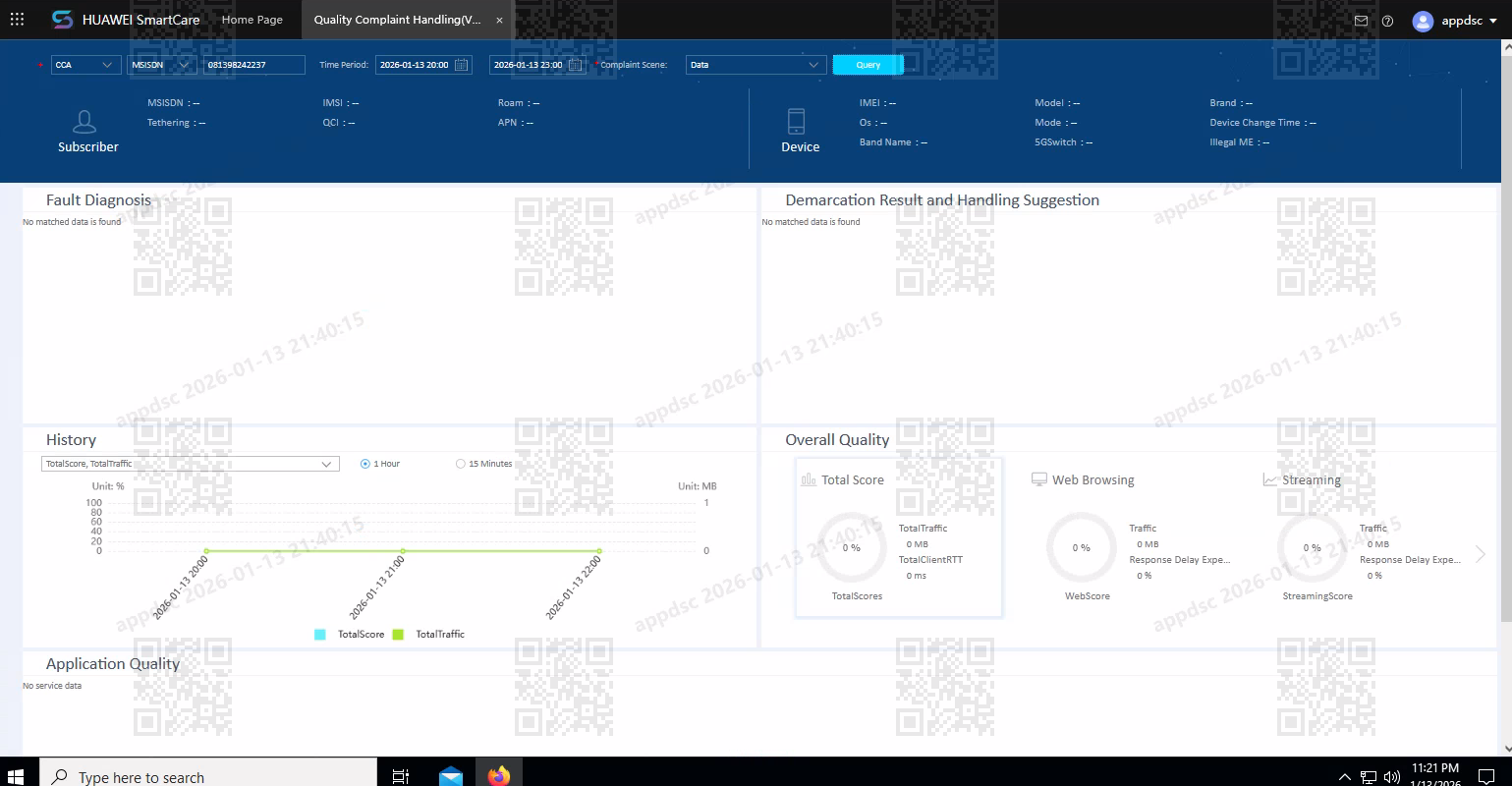Screen dimensions: 1512x786
Task: Open the mail messages icon
Action: coord(1361,21)
